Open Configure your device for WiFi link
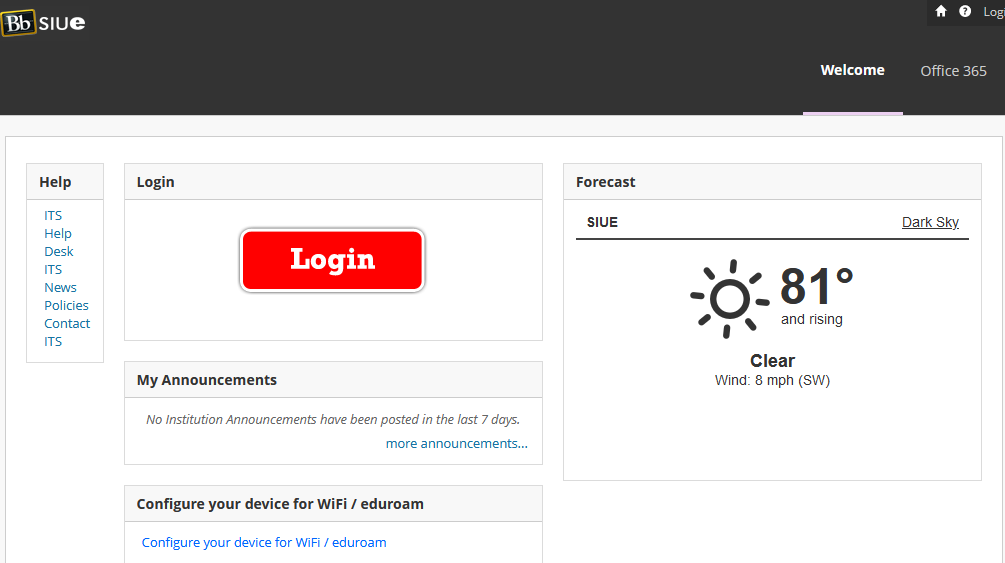The width and height of the screenshot is (1005, 563). (264, 542)
